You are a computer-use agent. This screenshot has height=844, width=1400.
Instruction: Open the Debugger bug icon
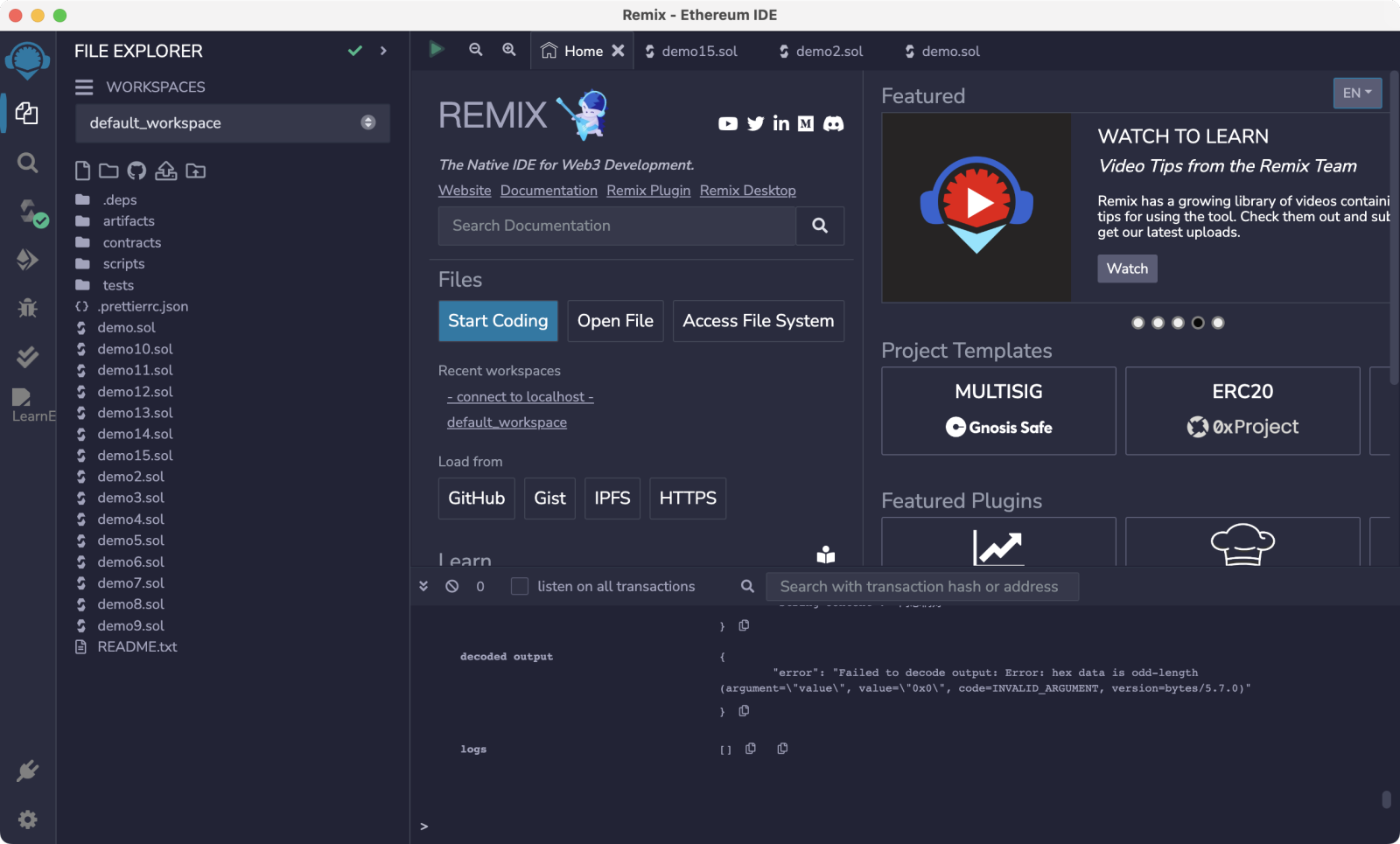[x=27, y=308]
